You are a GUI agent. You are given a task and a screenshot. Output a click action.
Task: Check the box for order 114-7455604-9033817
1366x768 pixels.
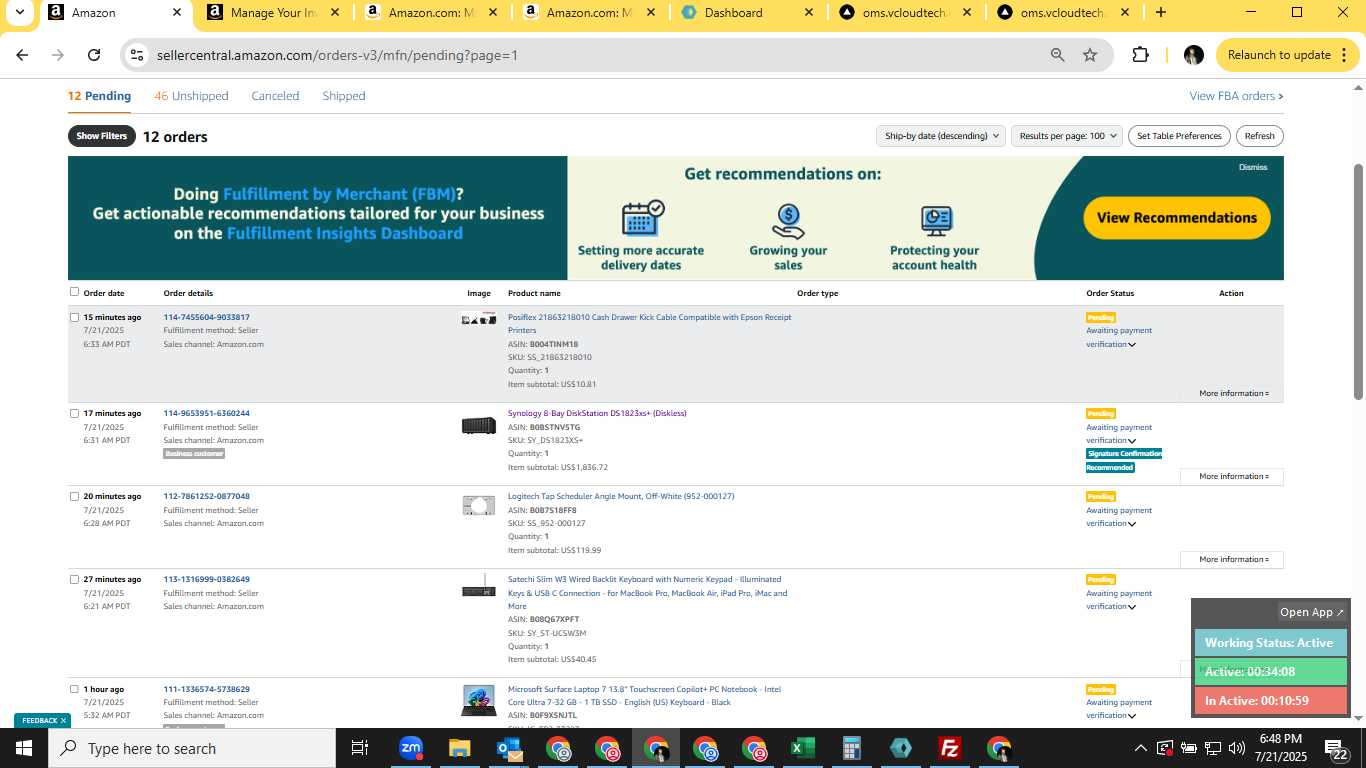pyautogui.click(x=74, y=317)
